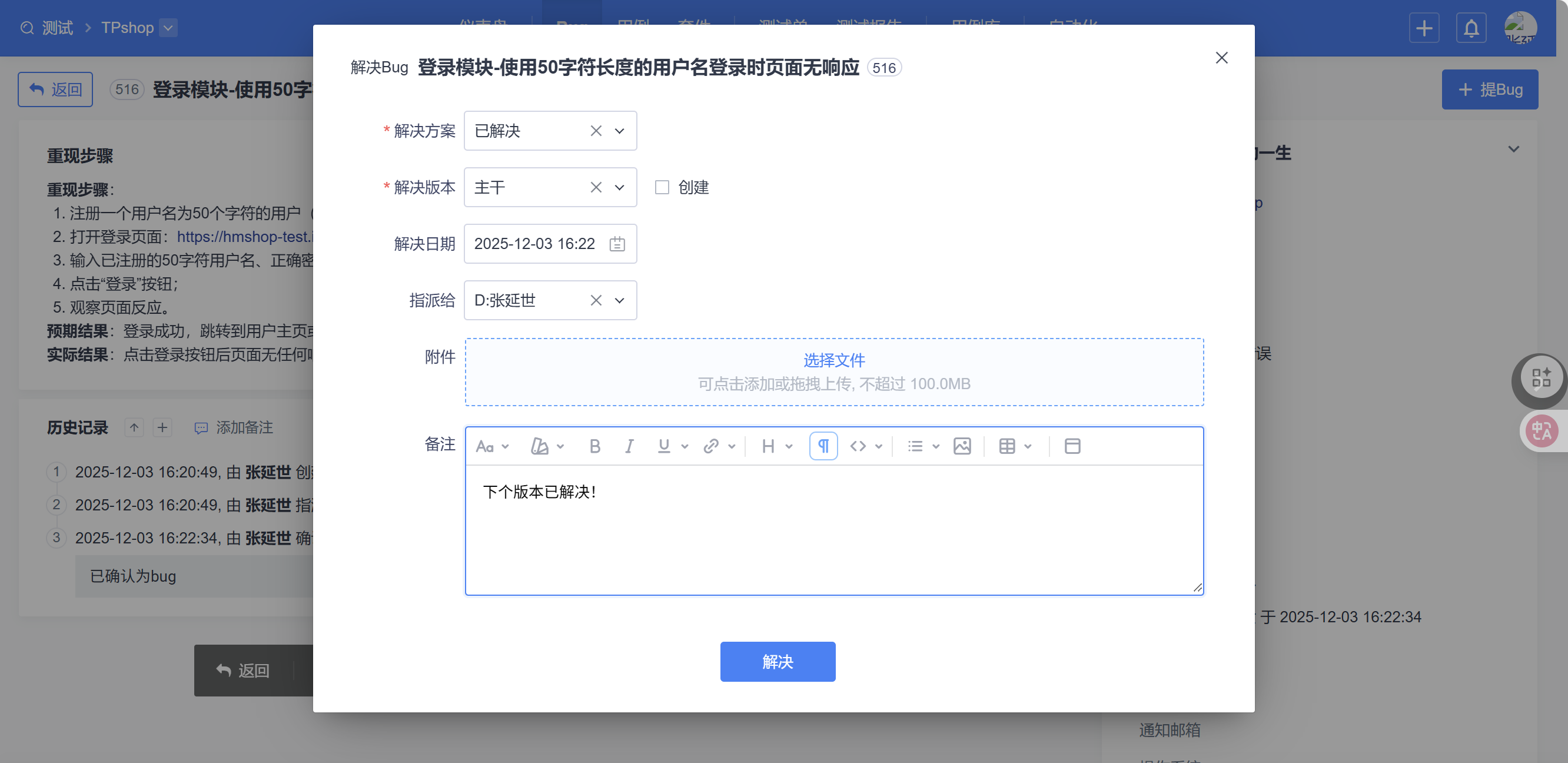Click history entry 3 at 16:22:34

coord(194,538)
